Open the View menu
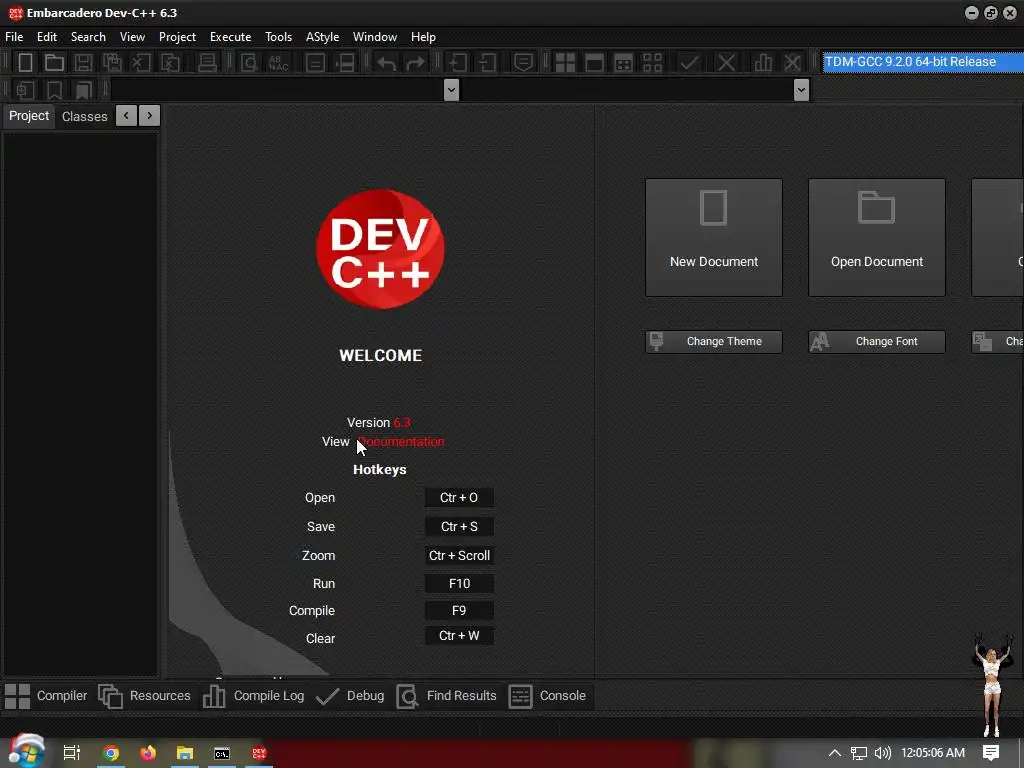Screen dimensions: 1024x768 [132, 37]
